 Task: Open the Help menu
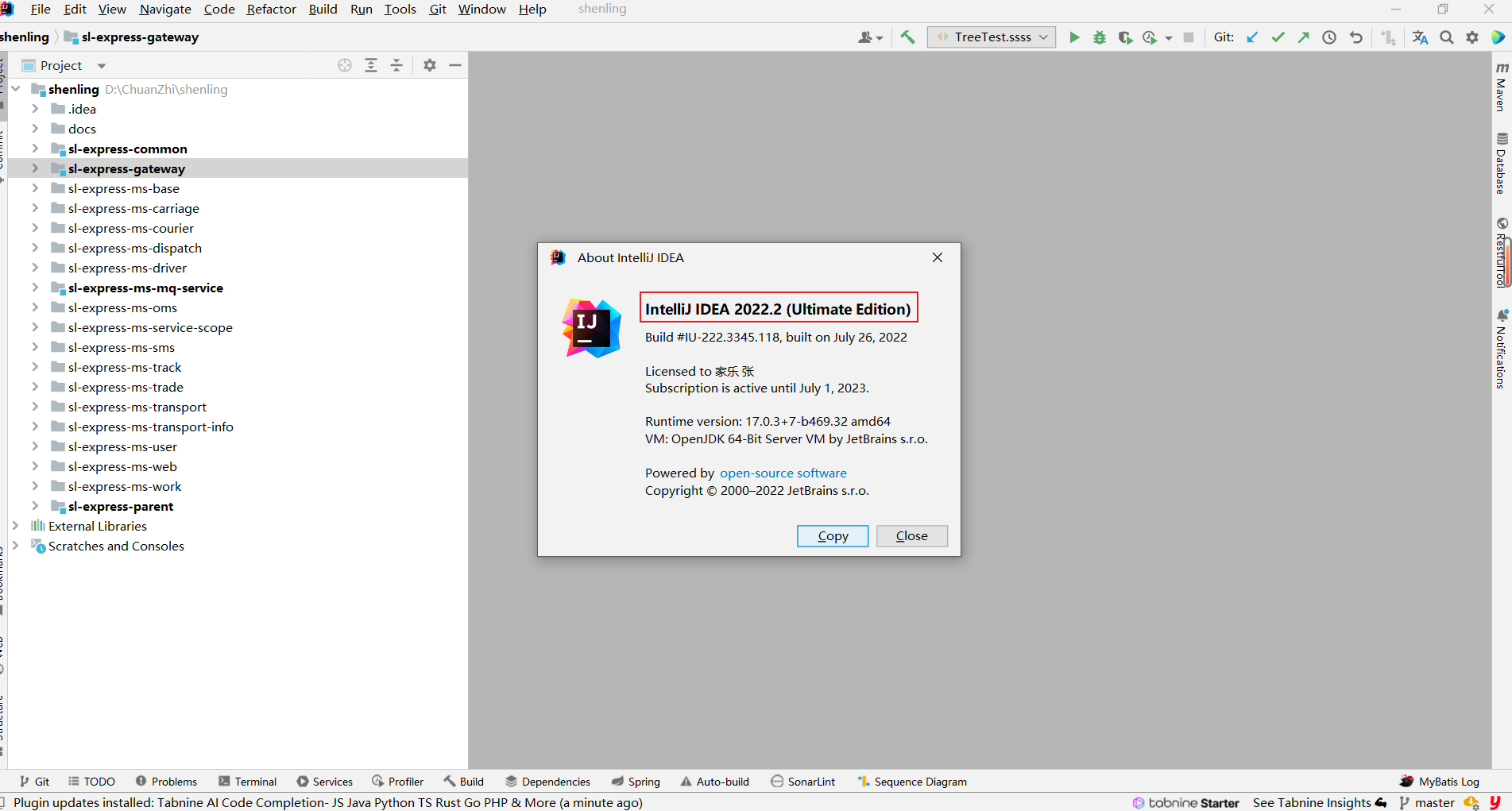coord(532,9)
